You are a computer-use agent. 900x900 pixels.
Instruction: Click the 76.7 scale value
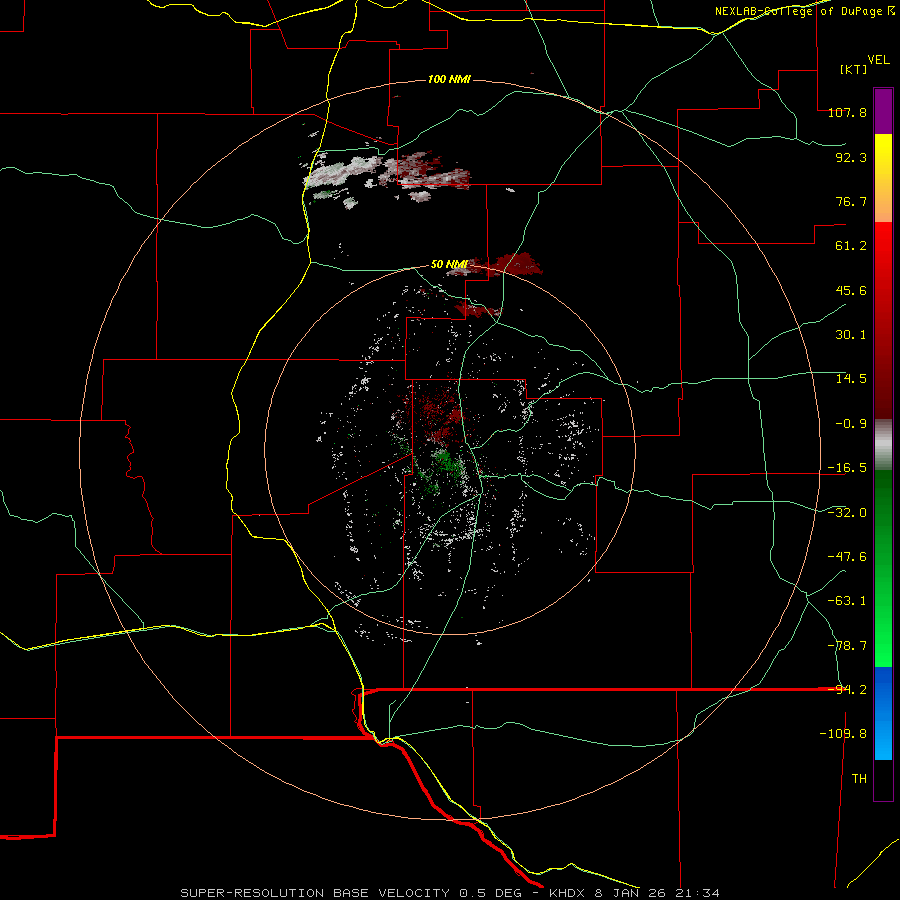851,201
